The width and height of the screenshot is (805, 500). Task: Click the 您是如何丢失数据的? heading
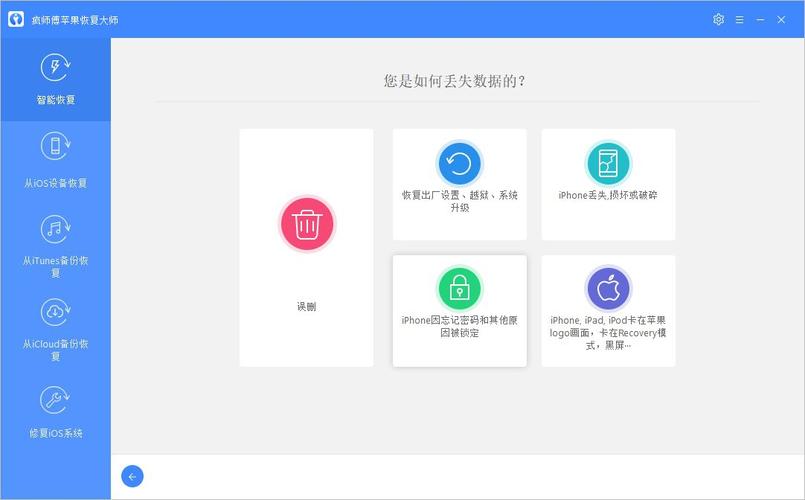tap(455, 81)
